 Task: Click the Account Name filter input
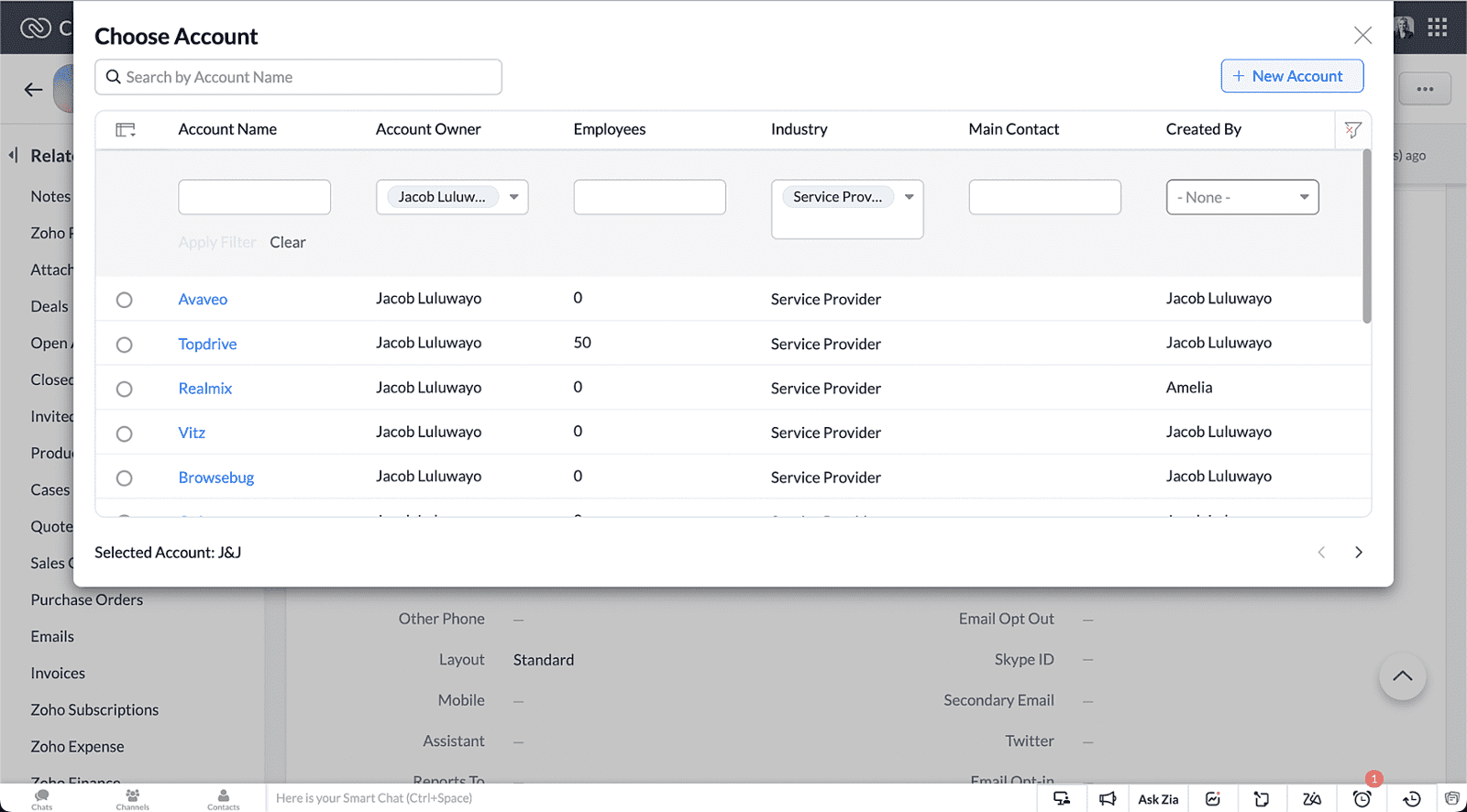tap(254, 197)
